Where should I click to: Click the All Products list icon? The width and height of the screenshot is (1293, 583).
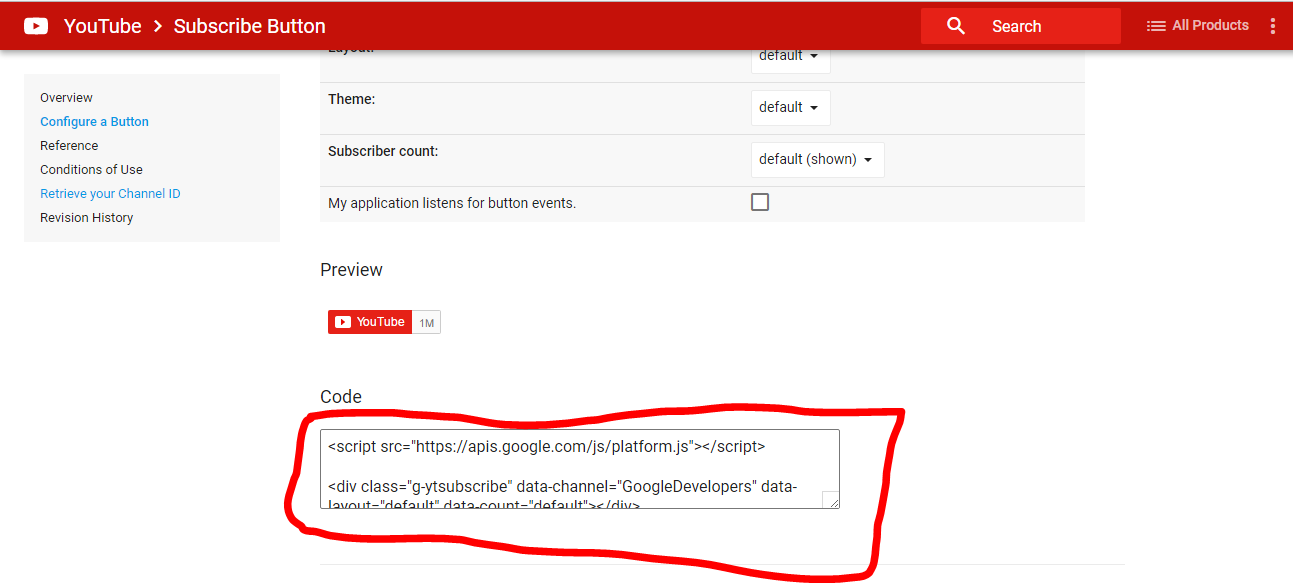point(1156,26)
